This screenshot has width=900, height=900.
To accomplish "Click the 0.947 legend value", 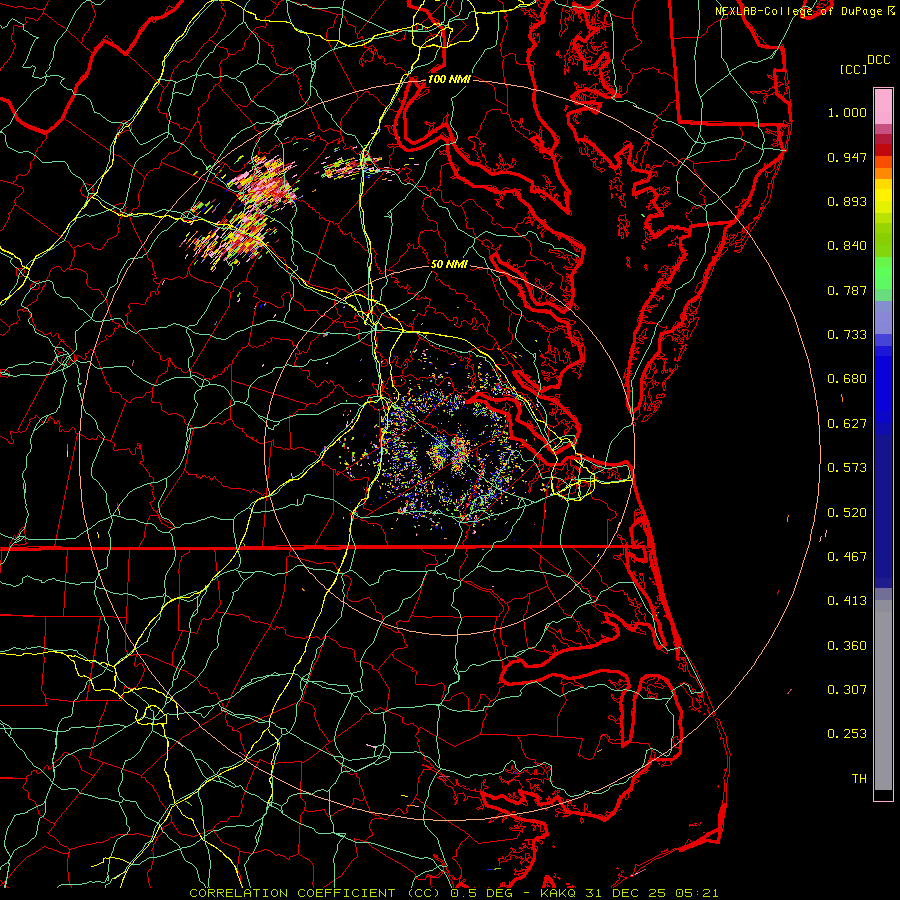I will [x=847, y=157].
